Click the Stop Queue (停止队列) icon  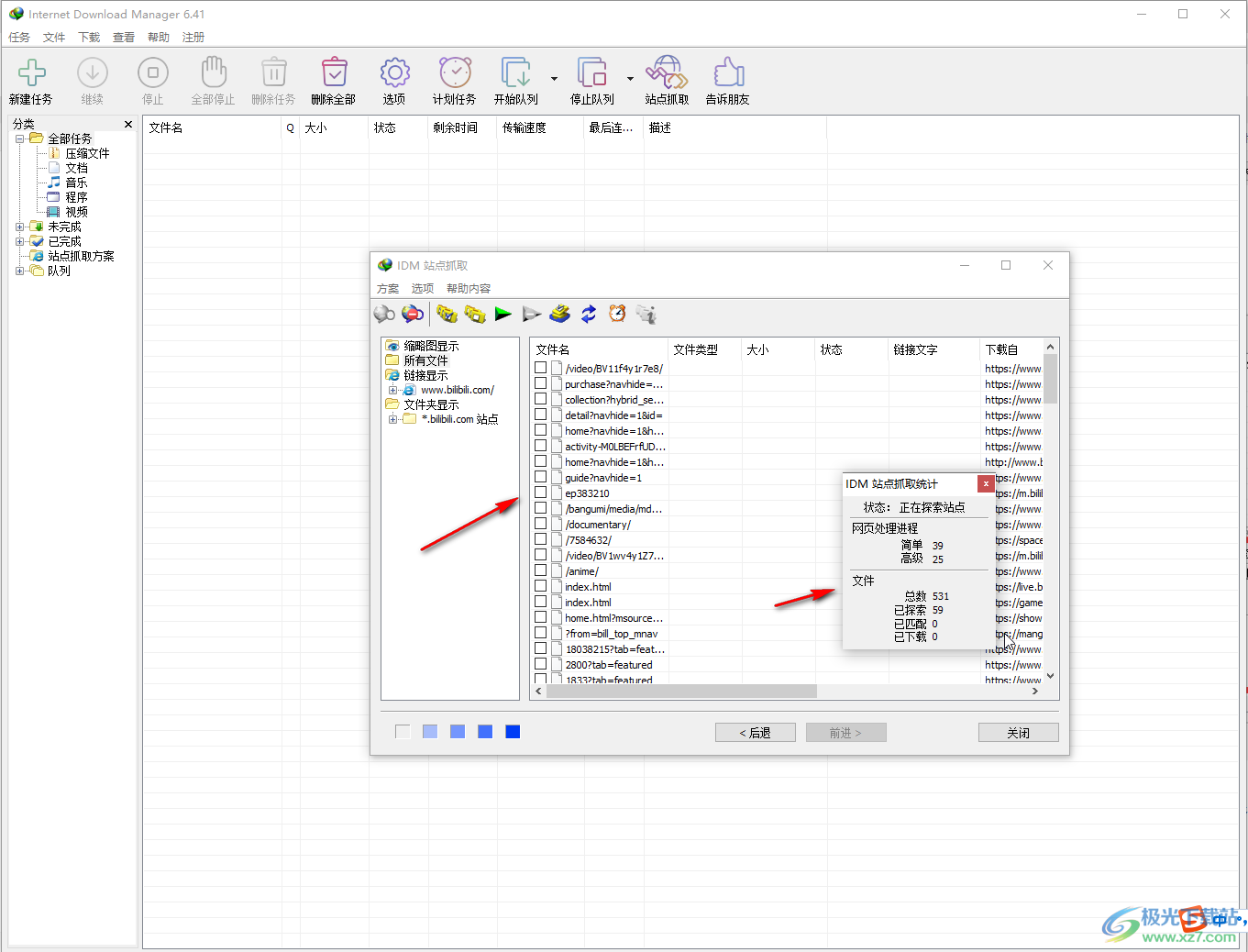click(592, 72)
